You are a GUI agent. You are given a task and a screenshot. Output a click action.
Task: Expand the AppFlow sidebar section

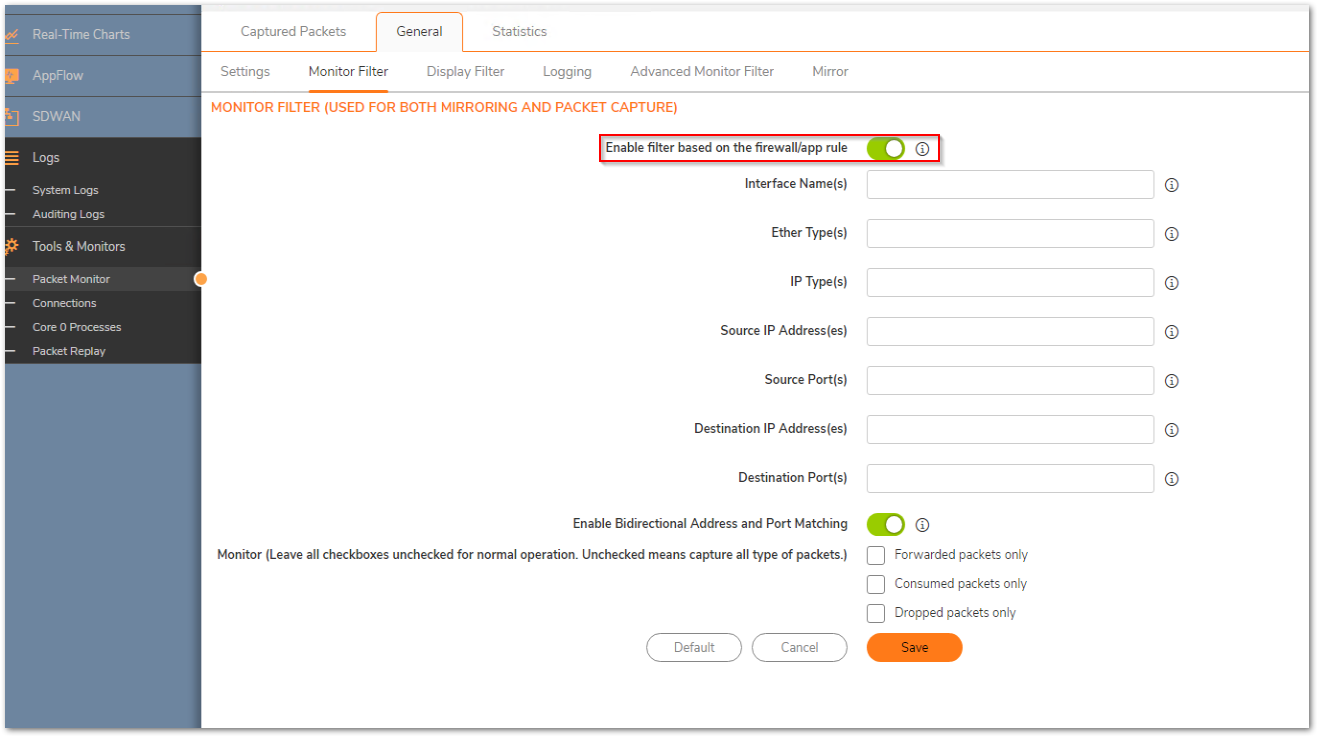[x=58, y=75]
